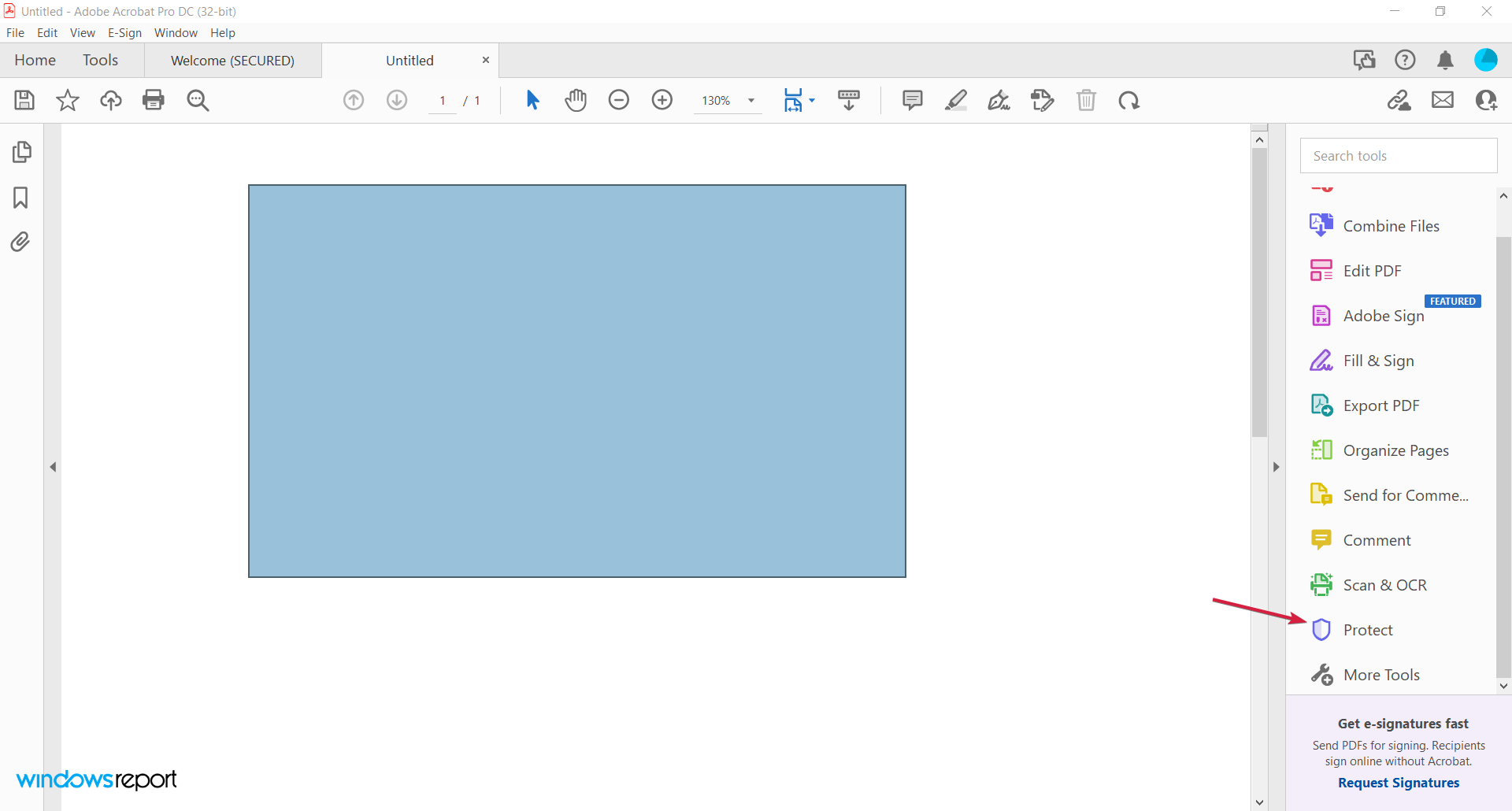The width and height of the screenshot is (1512, 811).
Task: Rotate the page with rotate icon
Action: point(1129,100)
